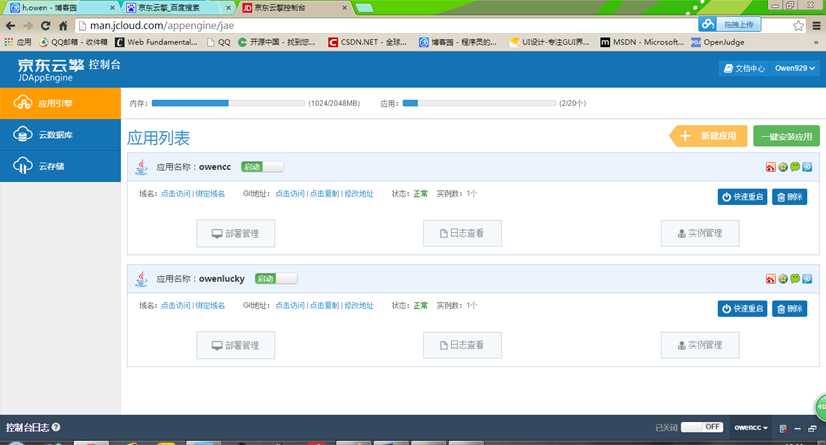826x445 pixels.
Task: Click owencc 绑定域名 link
Action: click(210, 194)
